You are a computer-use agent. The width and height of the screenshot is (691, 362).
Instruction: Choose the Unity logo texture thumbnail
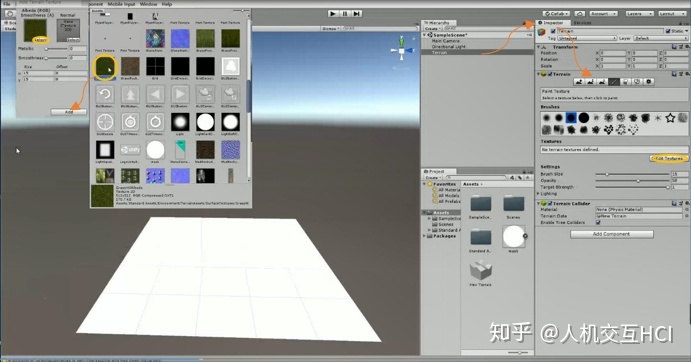click(130, 150)
